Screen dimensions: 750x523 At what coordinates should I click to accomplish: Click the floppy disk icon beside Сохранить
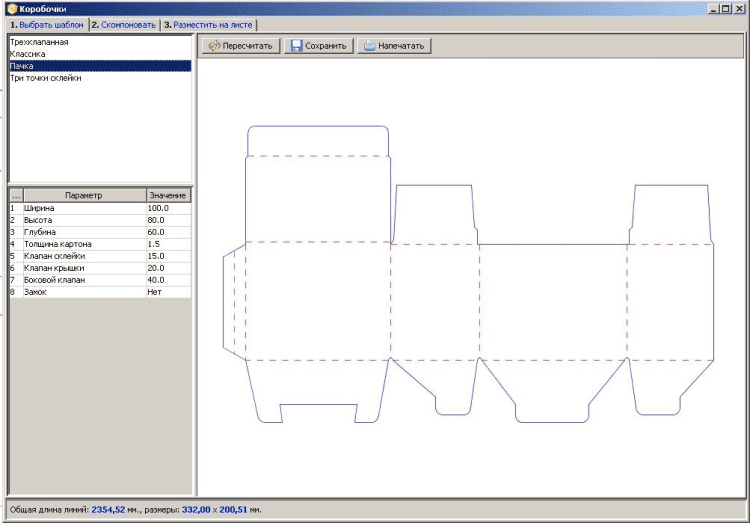pos(296,45)
